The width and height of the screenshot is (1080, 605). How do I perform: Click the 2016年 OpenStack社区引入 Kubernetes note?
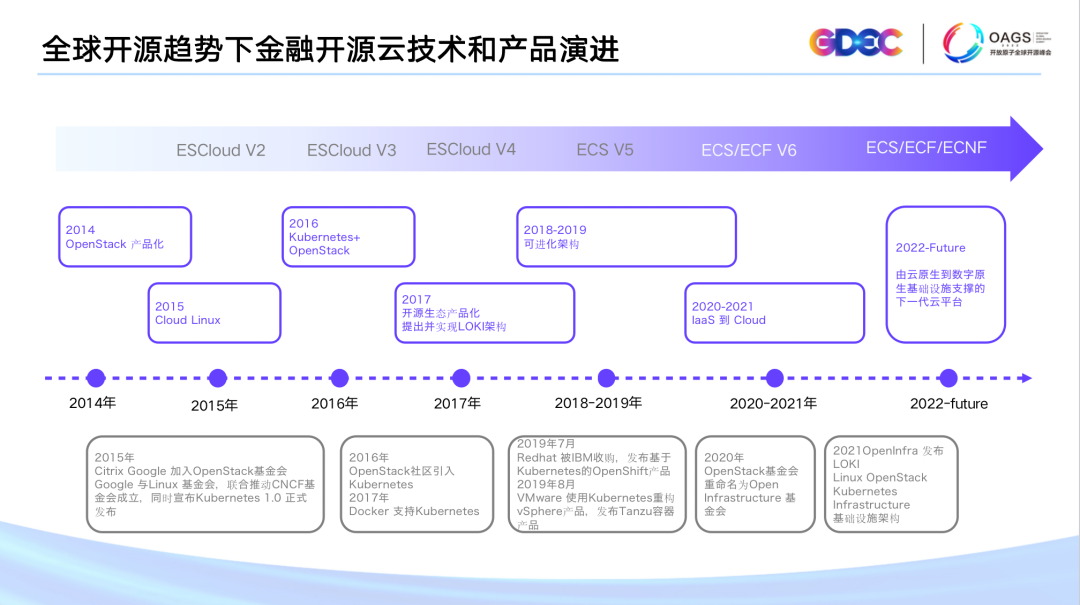417,484
